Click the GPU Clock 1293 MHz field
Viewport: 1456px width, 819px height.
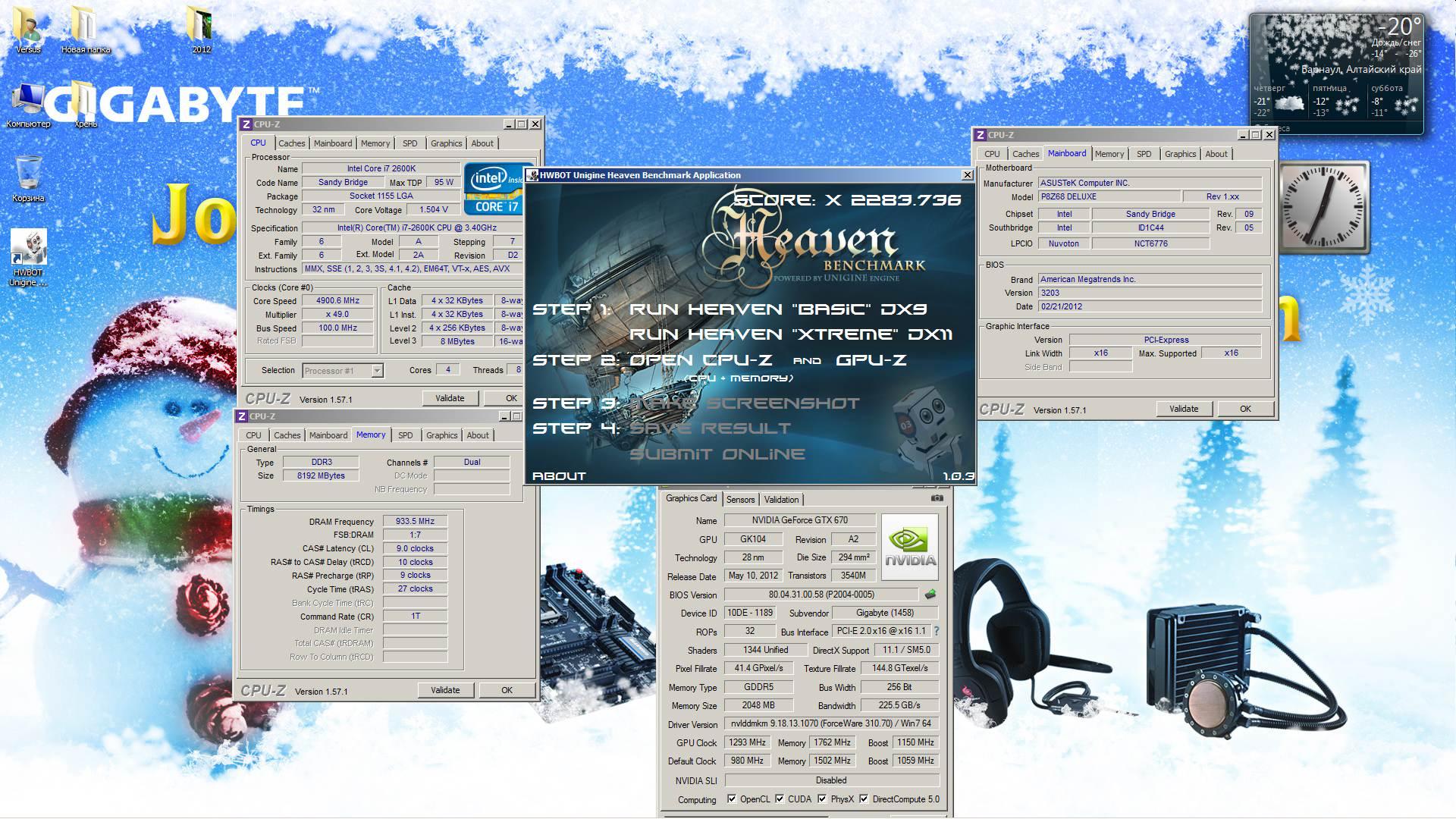pos(747,742)
